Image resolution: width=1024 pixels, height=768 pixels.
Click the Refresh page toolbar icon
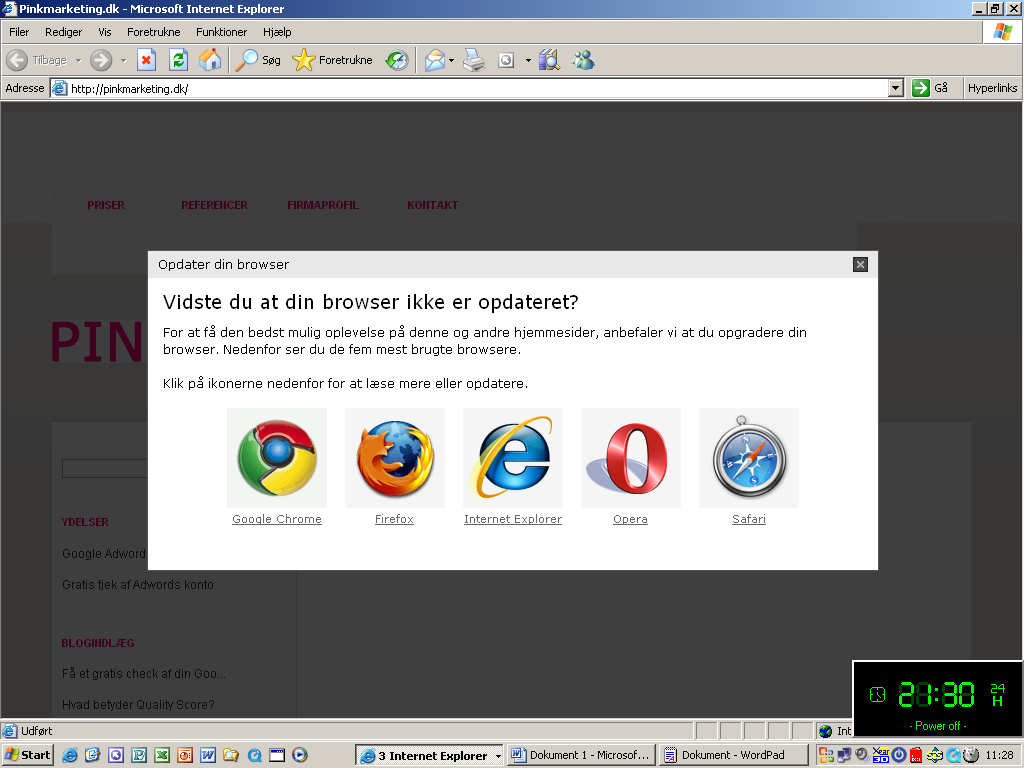click(178, 60)
